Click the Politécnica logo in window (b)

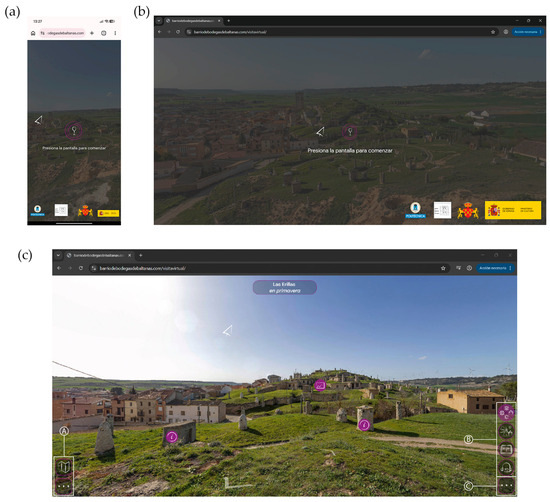[415, 210]
